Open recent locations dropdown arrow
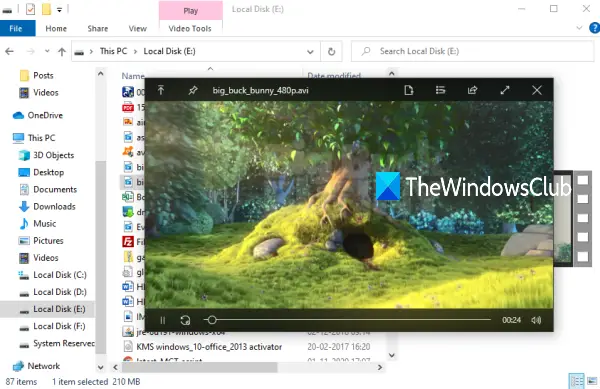Viewport: 600px width, 389px height. coord(47,51)
